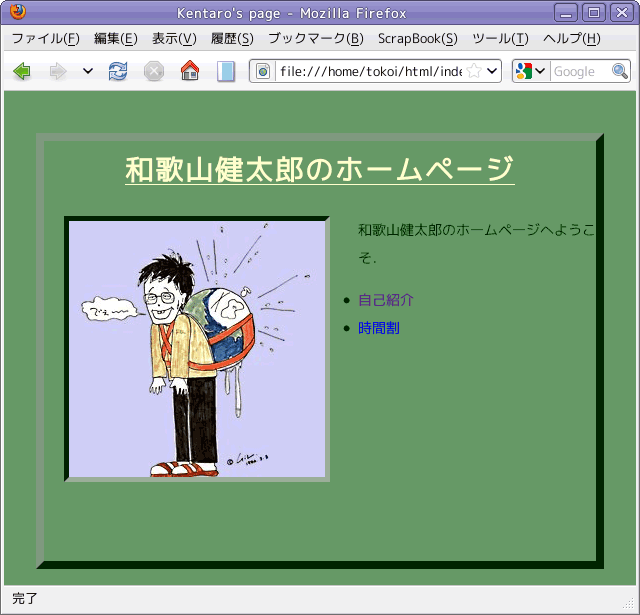Open the ブックマーク(B) menu
This screenshot has width=640, height=615.
pos(315,39)
